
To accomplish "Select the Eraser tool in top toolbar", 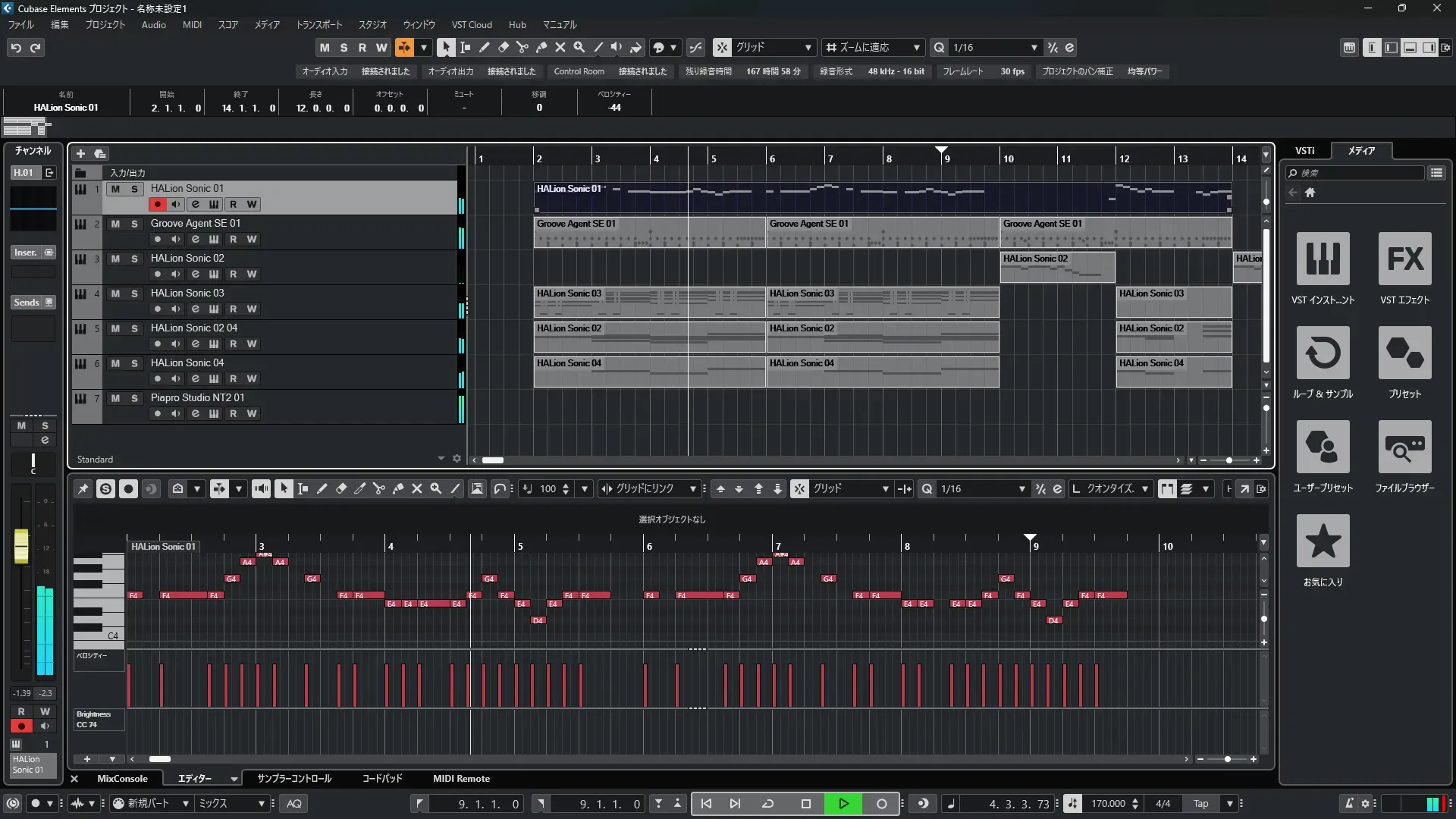I will coord(504,48).
